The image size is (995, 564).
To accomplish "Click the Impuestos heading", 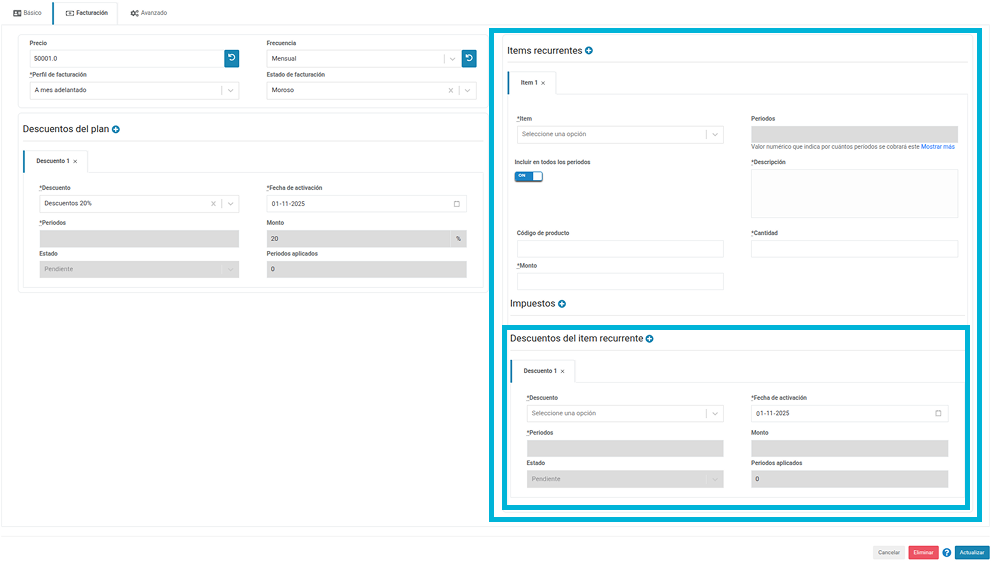I will pyautogui.click(x=532, y=304).
